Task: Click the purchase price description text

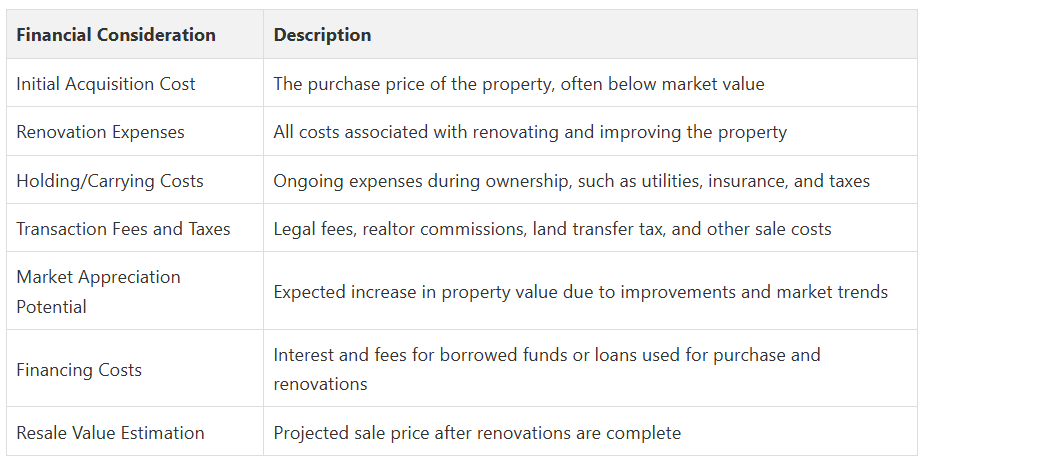Action: click(x=518, y=84)
